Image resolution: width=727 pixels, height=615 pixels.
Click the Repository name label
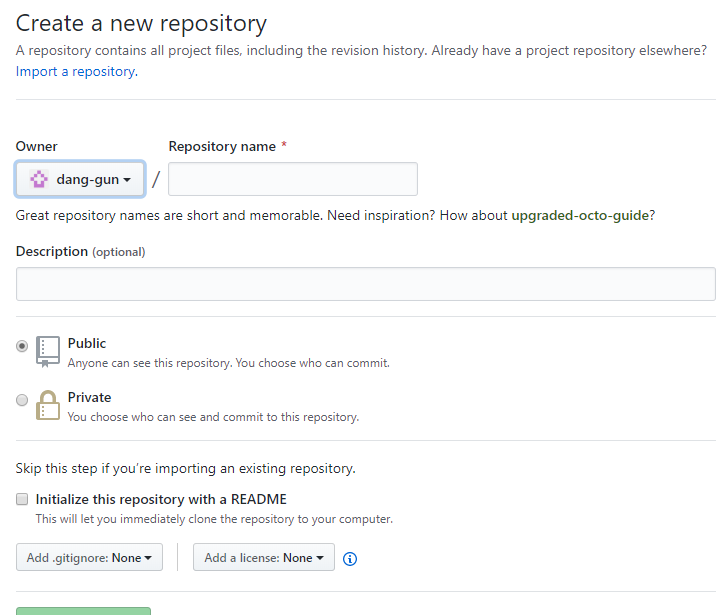(222, 147)
